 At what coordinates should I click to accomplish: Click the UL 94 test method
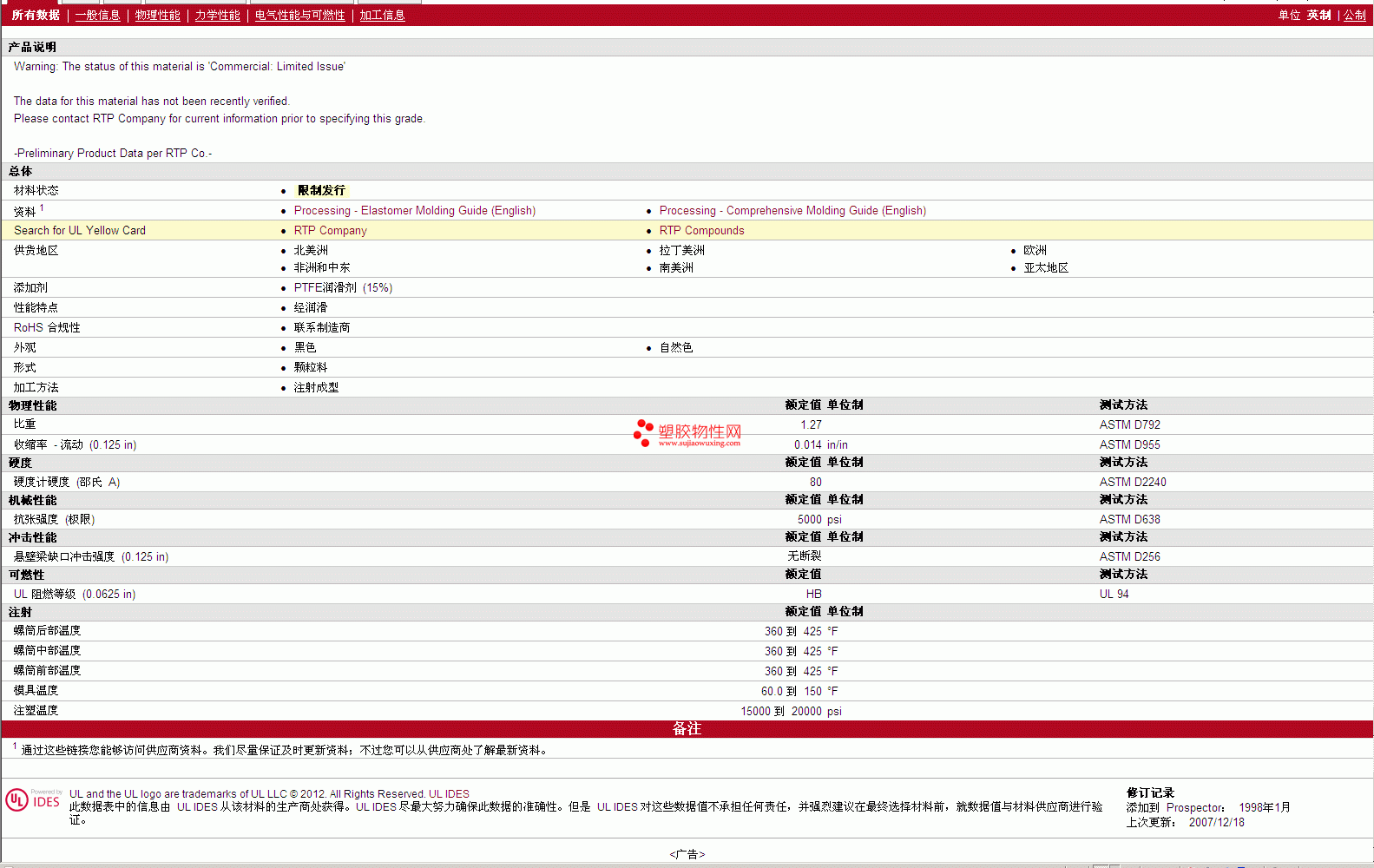(x=1114, y=595)
